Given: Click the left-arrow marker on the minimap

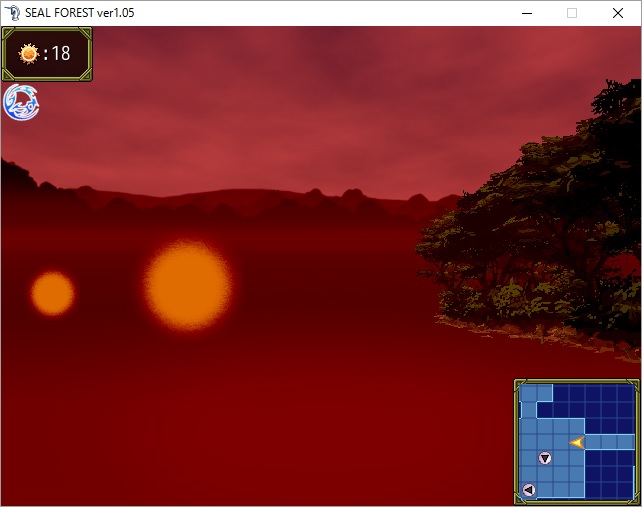Looking at the screenshot, I should [529, 489].
